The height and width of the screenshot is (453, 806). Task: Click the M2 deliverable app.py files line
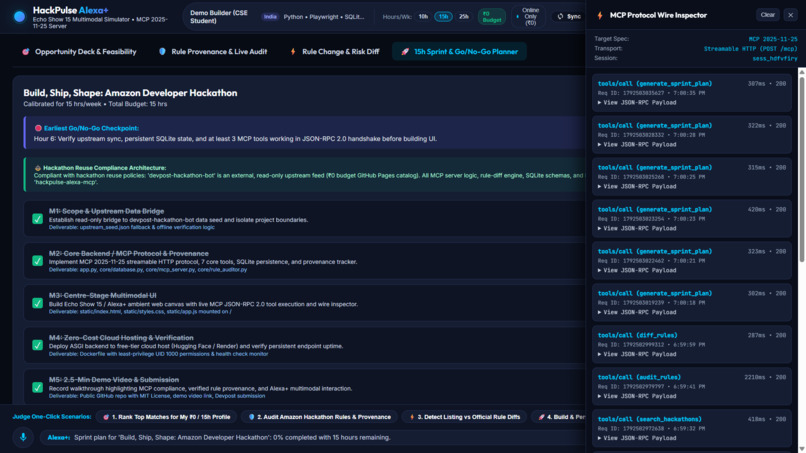point(148,269)
